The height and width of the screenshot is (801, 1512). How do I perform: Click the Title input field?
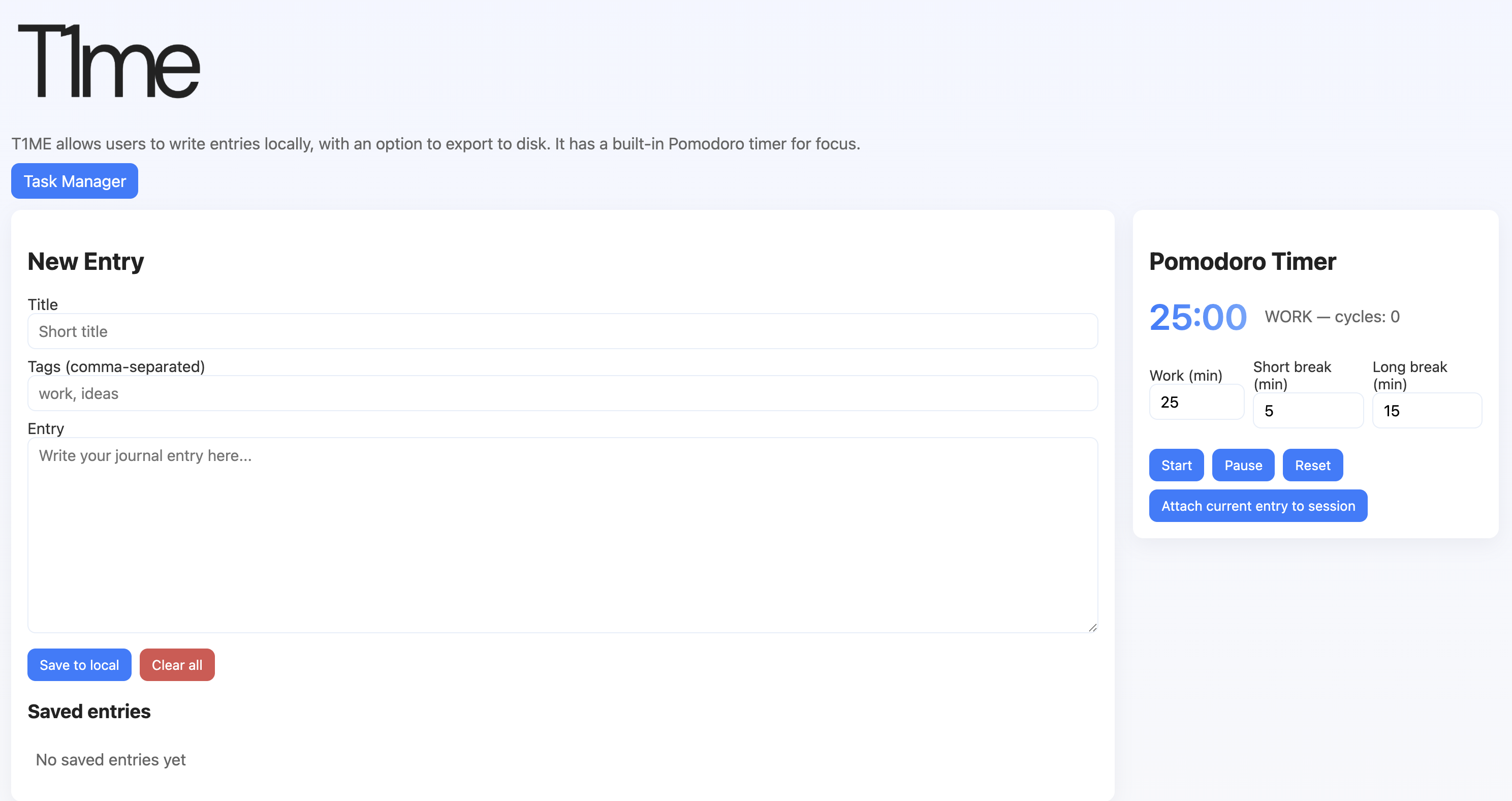[562, 331]
